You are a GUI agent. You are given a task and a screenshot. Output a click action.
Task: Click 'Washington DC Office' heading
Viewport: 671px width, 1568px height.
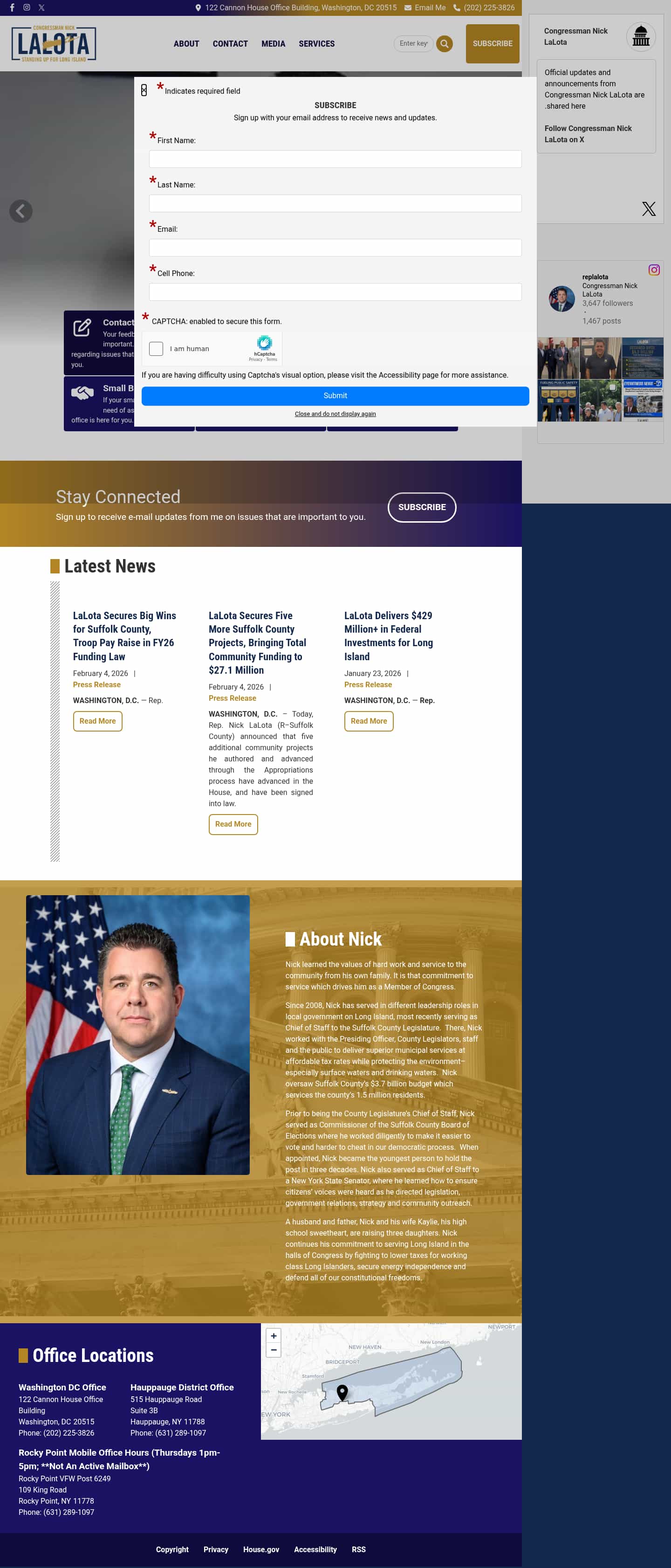click(x=62, y=1387)
